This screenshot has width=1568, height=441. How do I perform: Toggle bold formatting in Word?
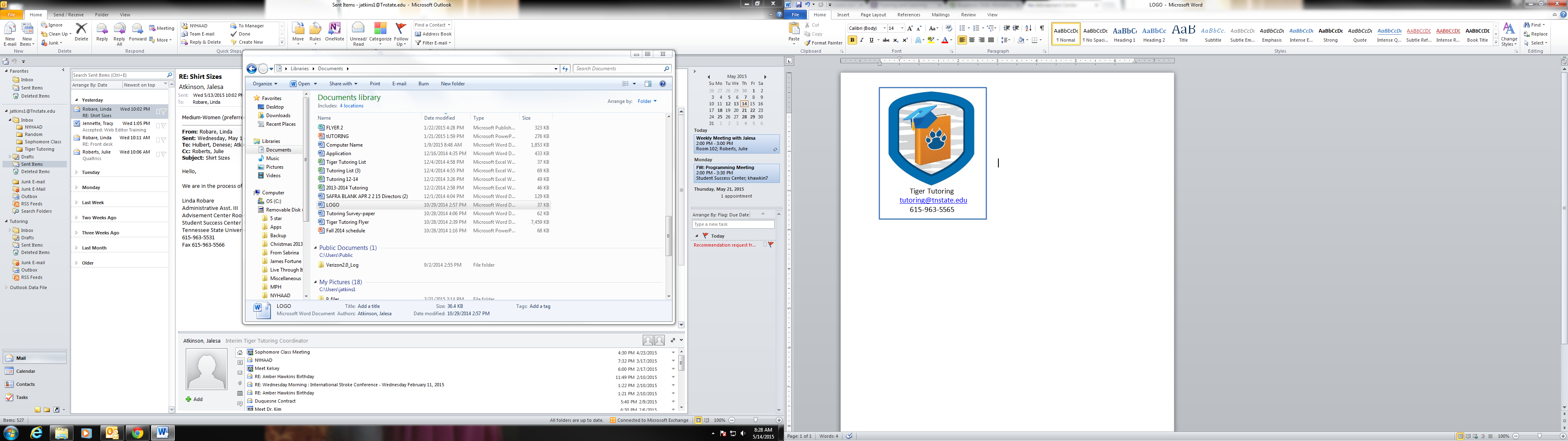(x=852, y=40)
